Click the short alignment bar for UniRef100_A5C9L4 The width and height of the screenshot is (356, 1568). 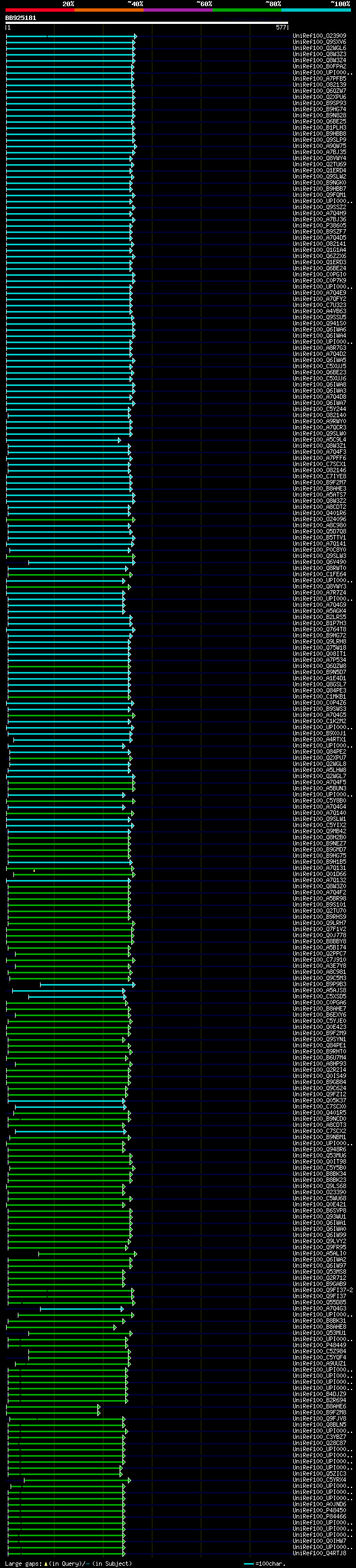(x=63, y=439)
